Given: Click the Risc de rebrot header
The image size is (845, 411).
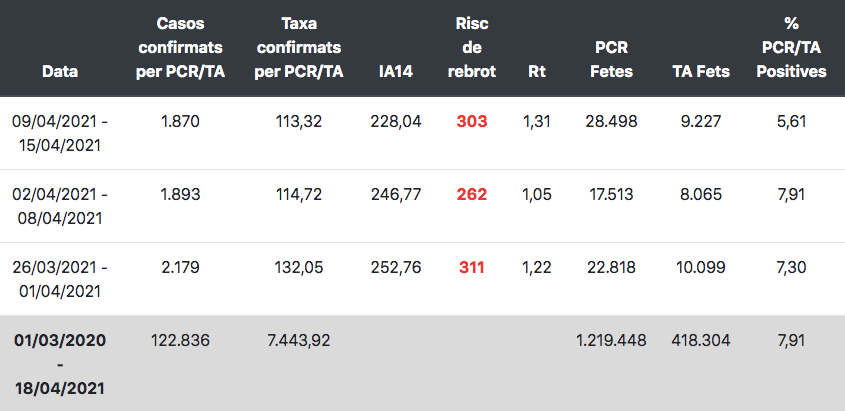Looking at the screenshot, I should click(x=472, y=47).
